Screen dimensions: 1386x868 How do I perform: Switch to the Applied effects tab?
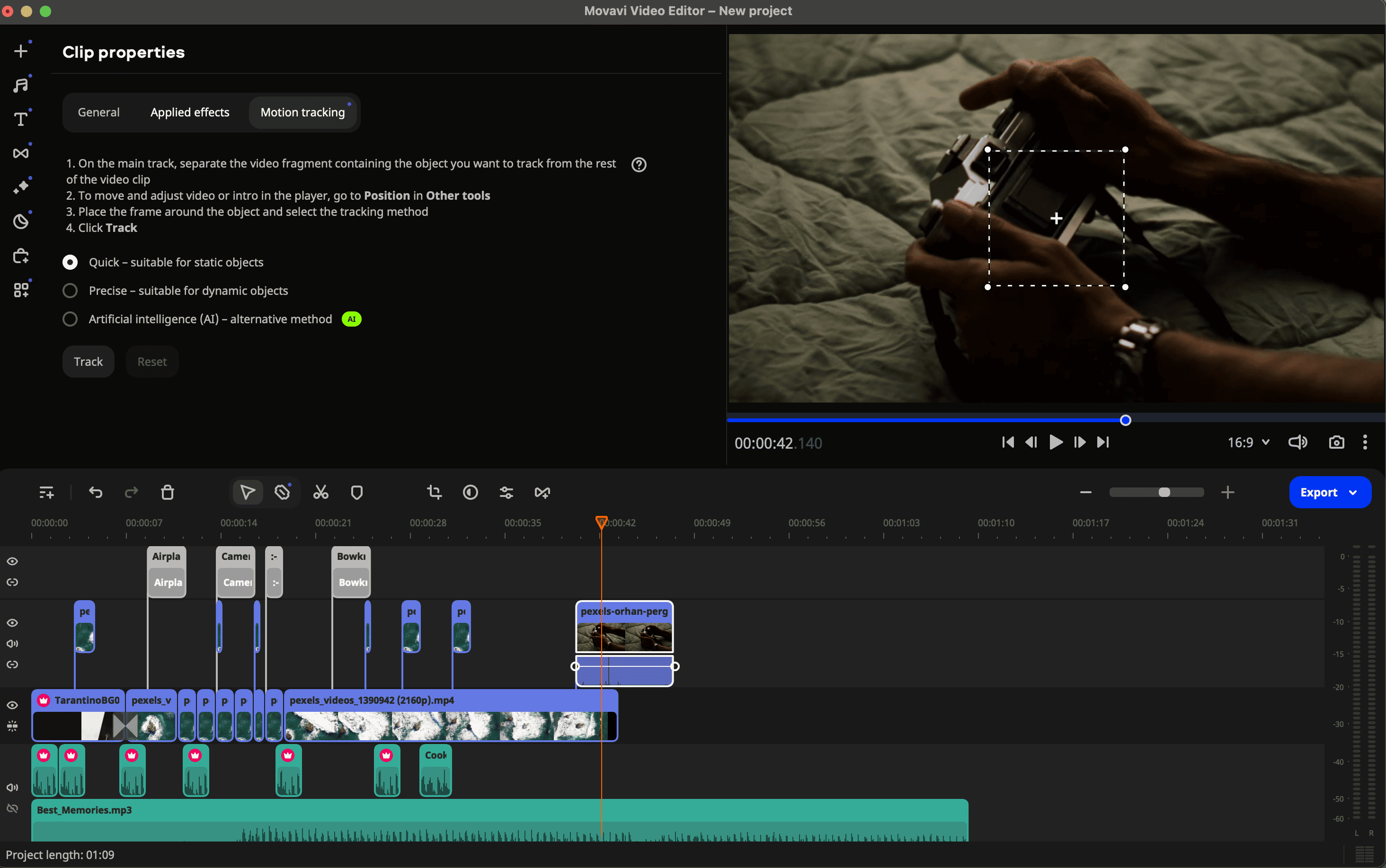[x=189, y=113]
